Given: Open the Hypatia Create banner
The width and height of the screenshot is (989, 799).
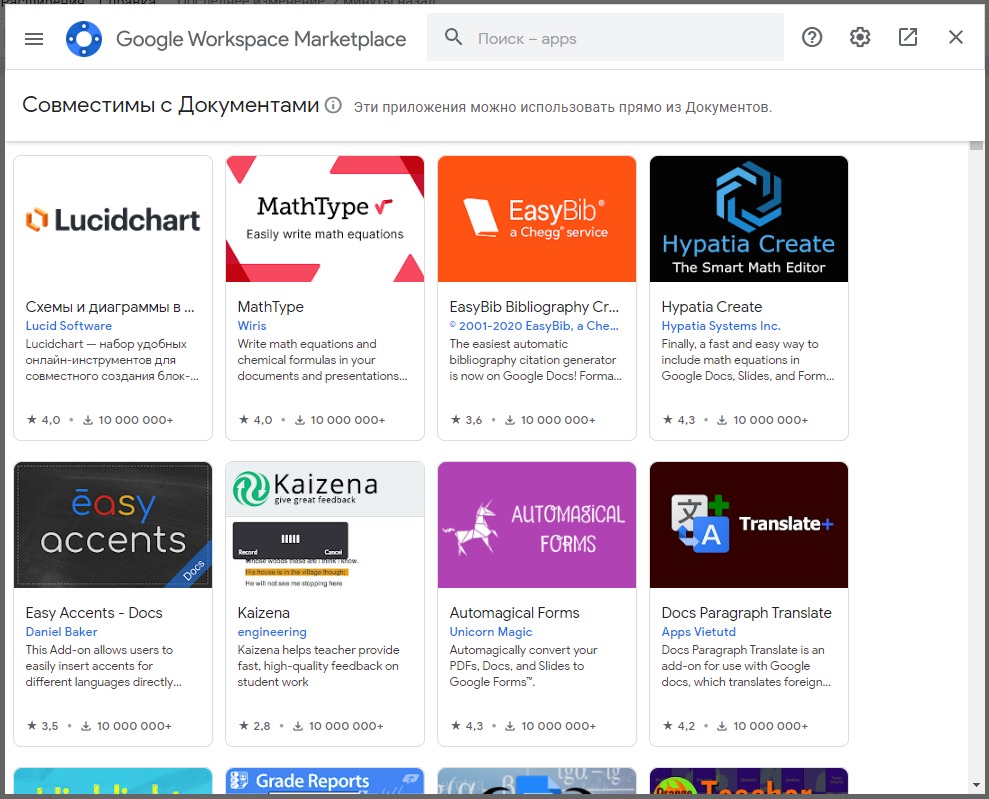Looking at the screenshot, I should tap(749, 219).
